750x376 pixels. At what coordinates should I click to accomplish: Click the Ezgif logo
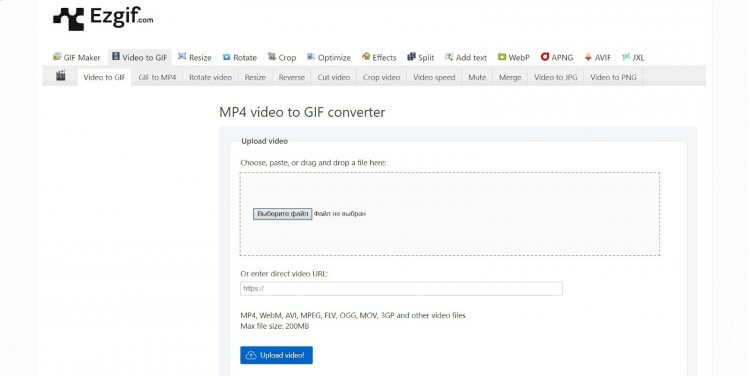tap(103, 19)
